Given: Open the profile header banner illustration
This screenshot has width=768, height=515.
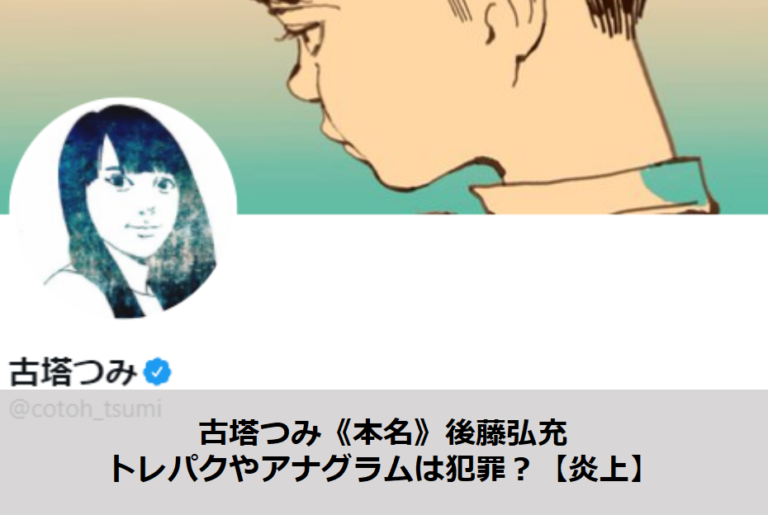Looking at the screenshot, I should pyautogui.click(x=384, y=107).
